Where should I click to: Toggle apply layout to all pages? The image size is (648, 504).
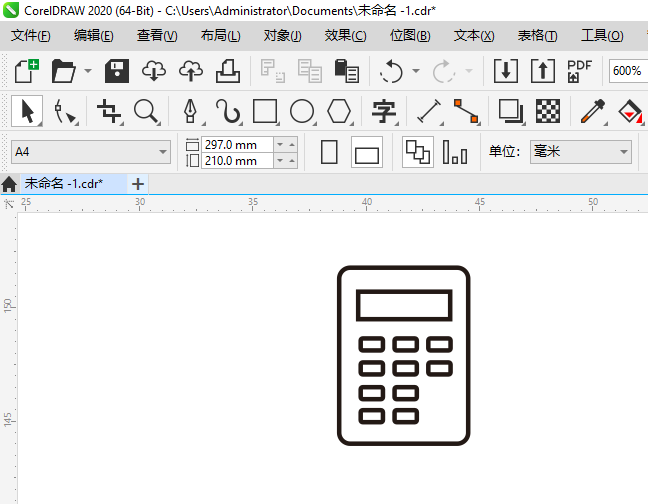418,152
